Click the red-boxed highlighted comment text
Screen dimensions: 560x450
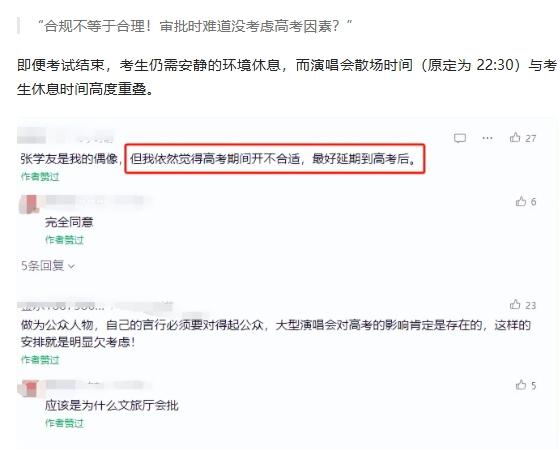coord(274,159)
